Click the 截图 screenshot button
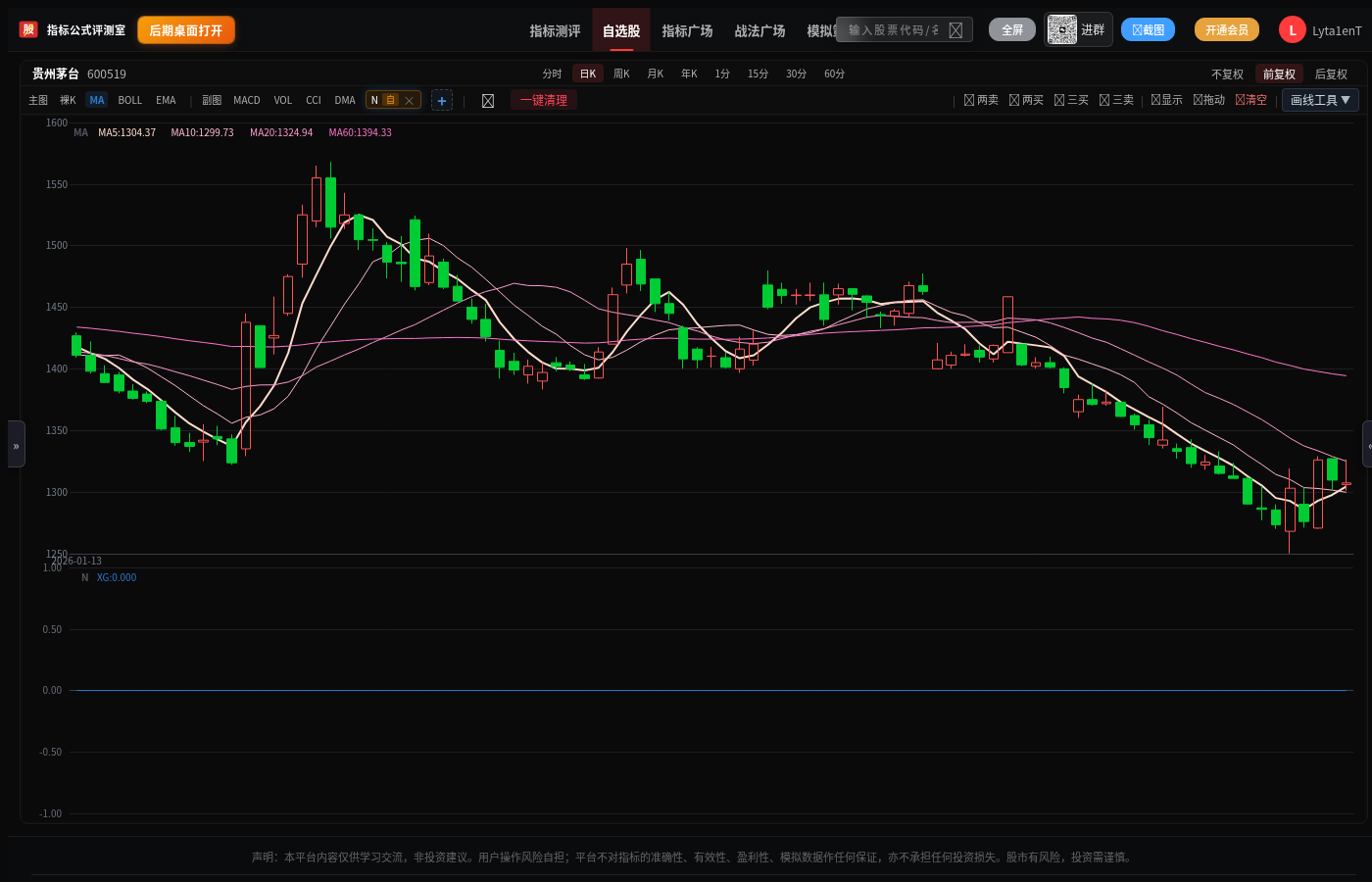Screen dimensions: 1372x882 click(x=1148, y=30)
